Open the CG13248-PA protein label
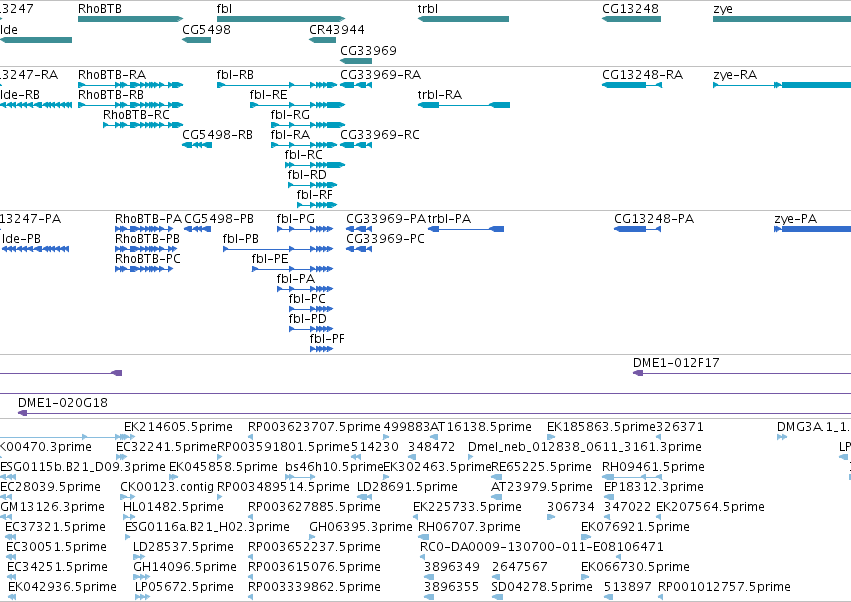Image resolution: width=851 pixels, height=602 pixels. 654,219
